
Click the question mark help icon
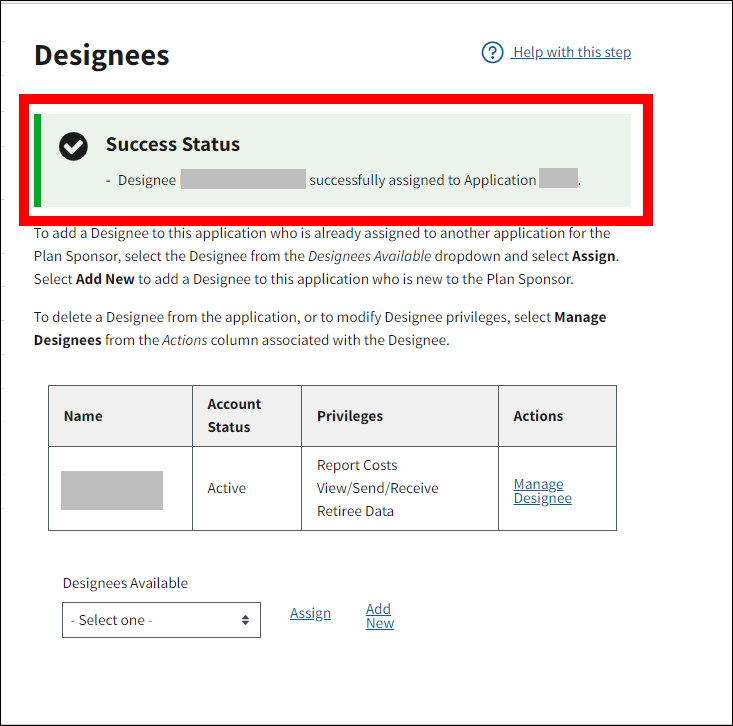[x=492, y=52]
